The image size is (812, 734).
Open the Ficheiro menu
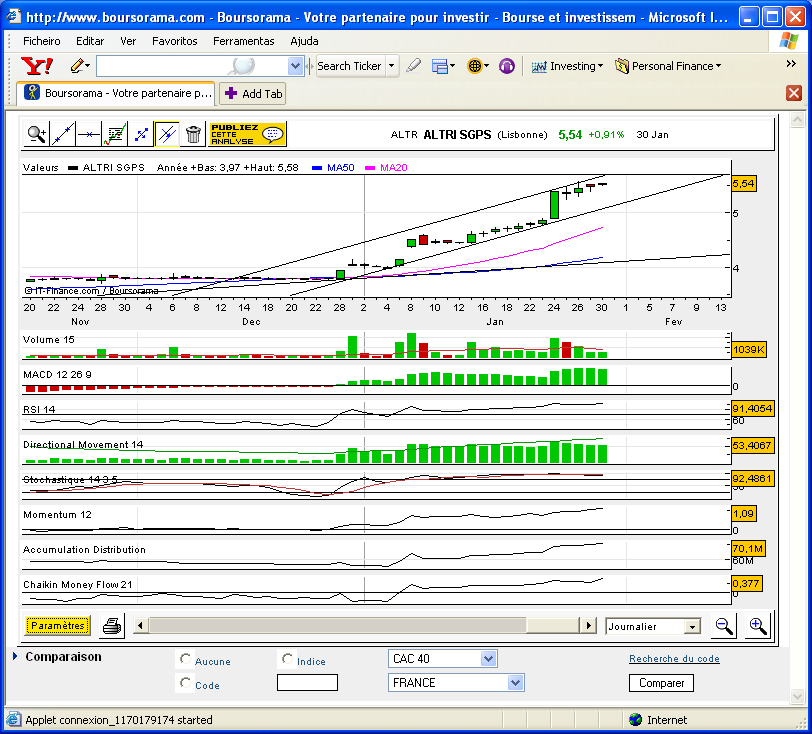pyautogui.click(x=41, y=41)
